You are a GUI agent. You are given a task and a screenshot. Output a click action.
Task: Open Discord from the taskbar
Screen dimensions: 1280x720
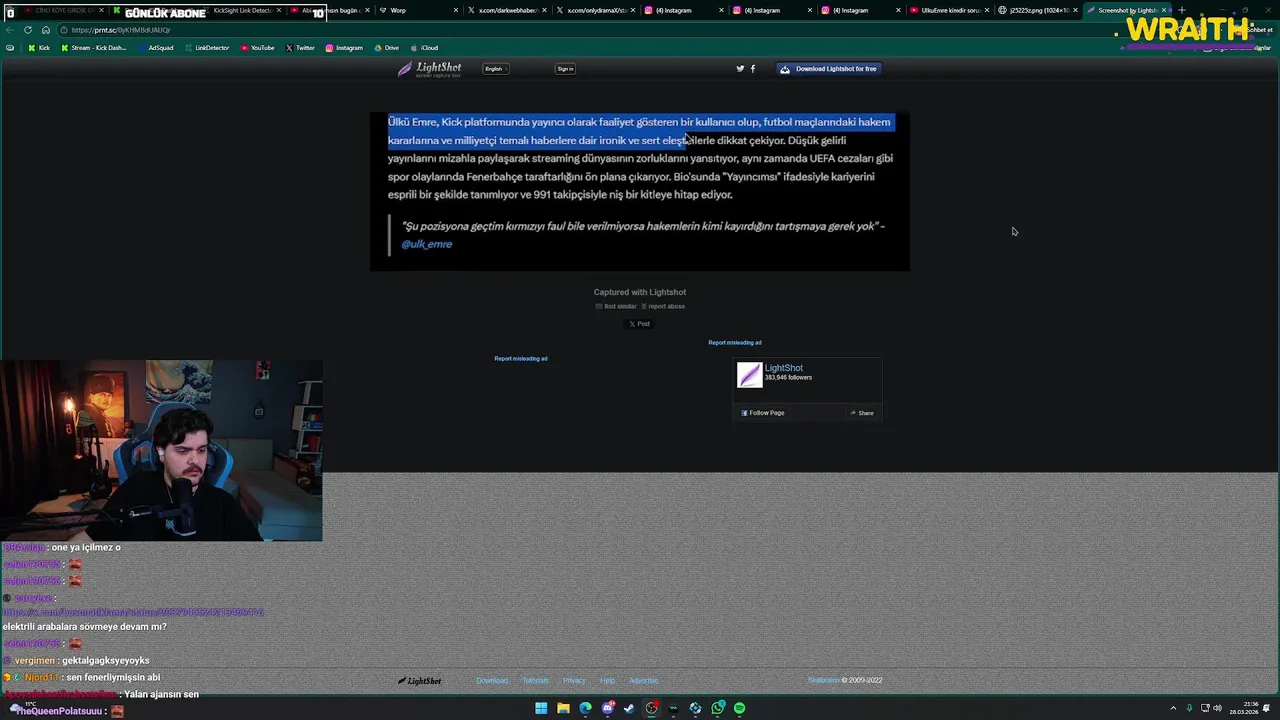point(607,708)
